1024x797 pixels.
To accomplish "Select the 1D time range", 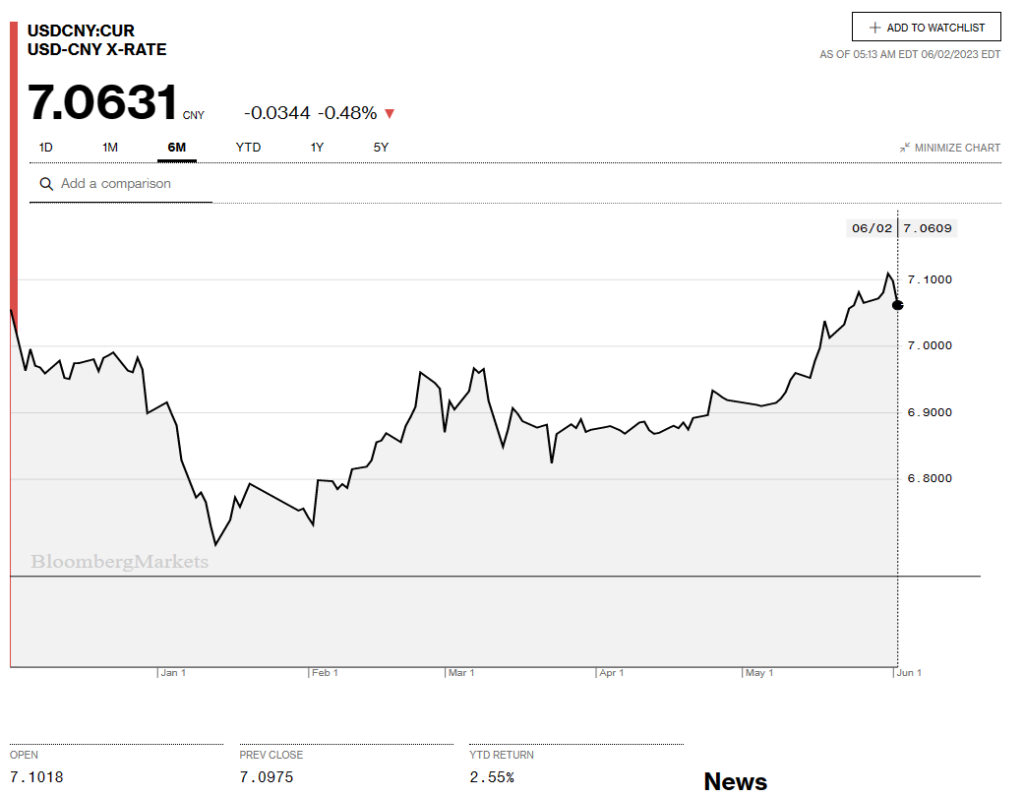I will pyautogui.click(x=46, y=148).
